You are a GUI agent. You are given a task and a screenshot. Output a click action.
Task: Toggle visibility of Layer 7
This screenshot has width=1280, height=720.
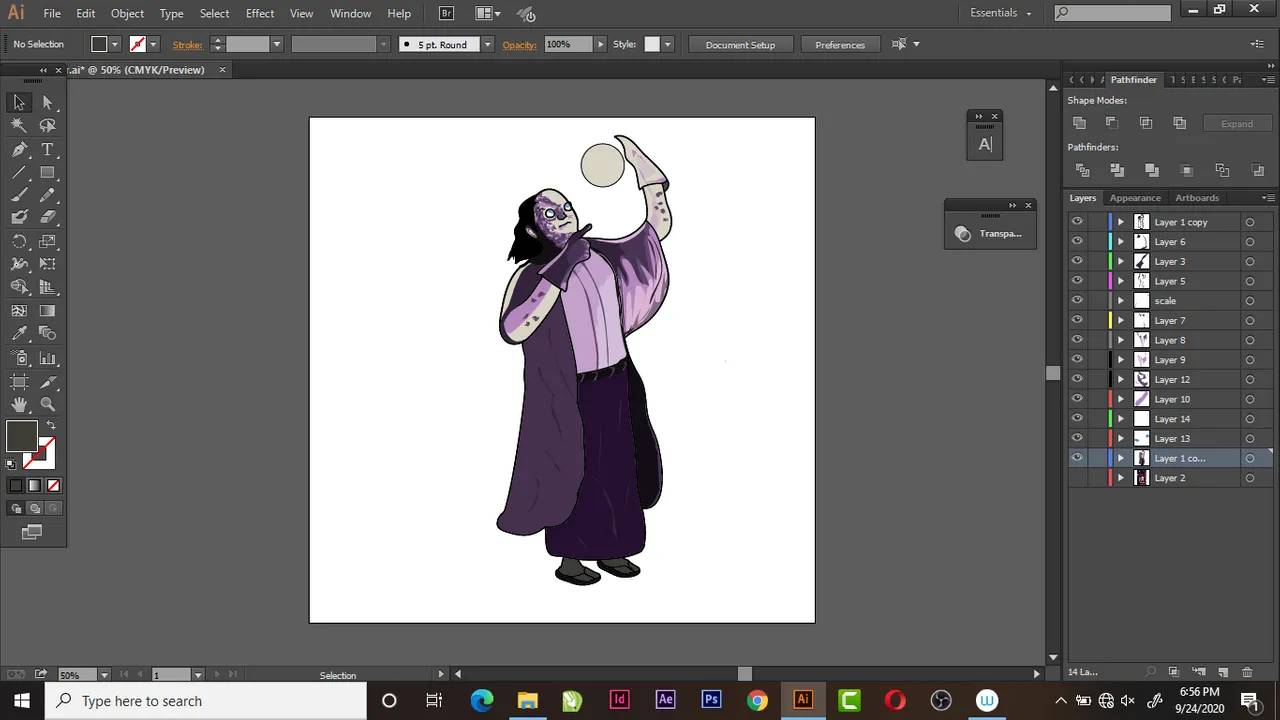(x=1077, y=321)
